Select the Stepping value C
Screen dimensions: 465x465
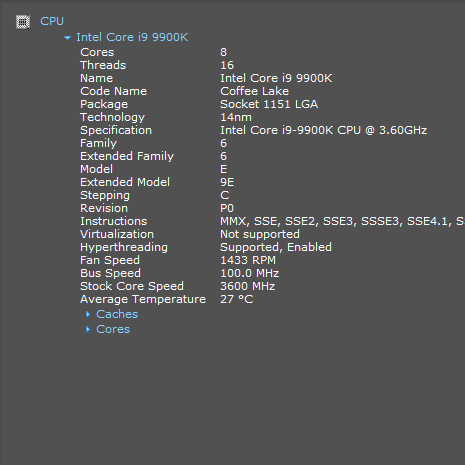tap(225, 195)
